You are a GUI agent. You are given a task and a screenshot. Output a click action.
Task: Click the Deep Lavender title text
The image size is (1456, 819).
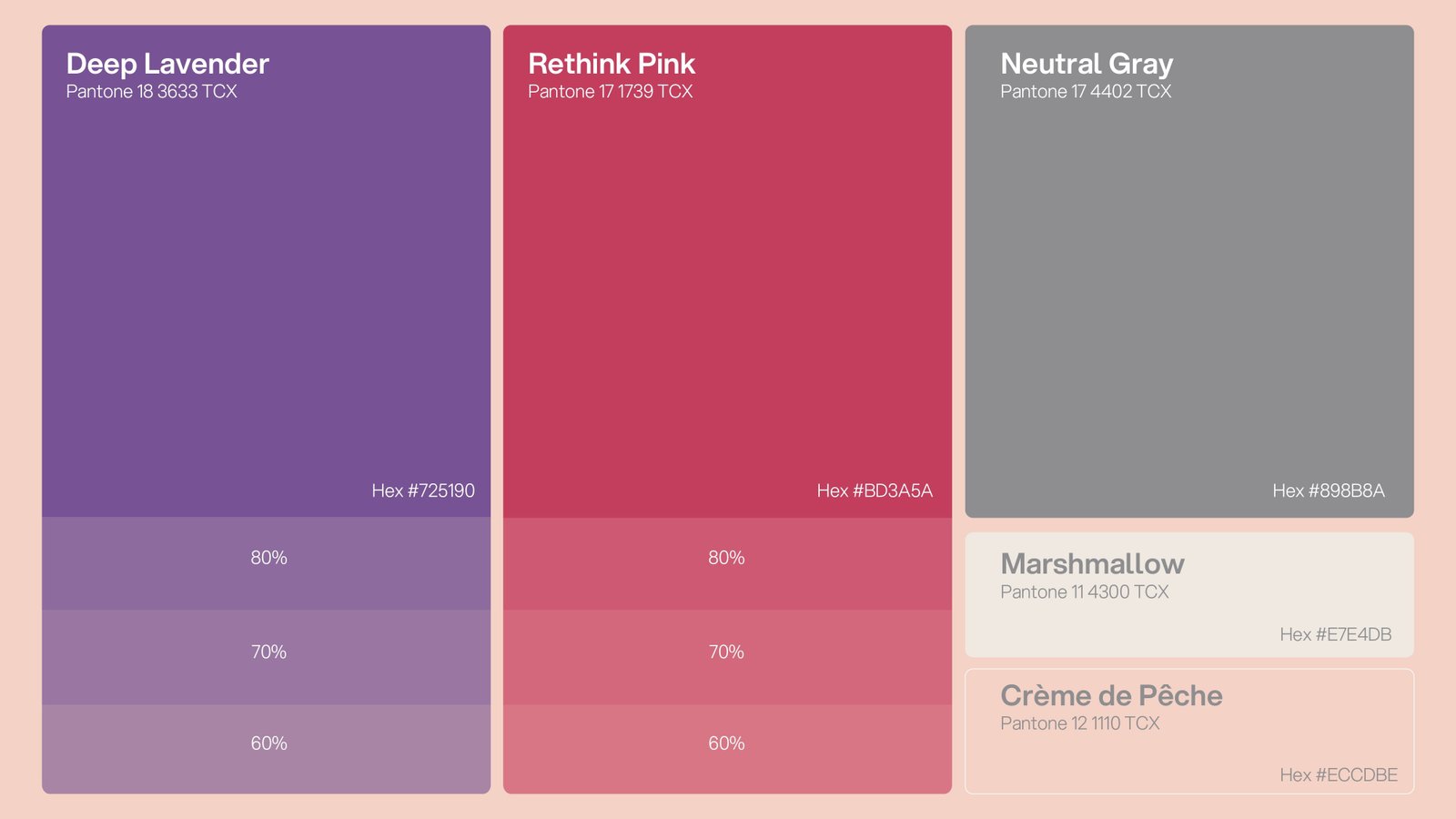pos(167,64)
